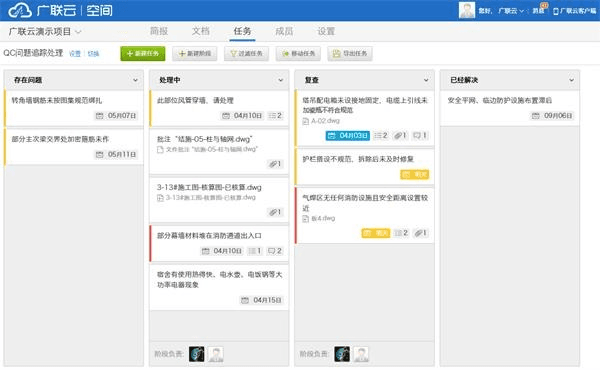Click the dwg file icon on 气焊区 card
Viewport: 600px width, 370px height.
[x=306, y=219]
